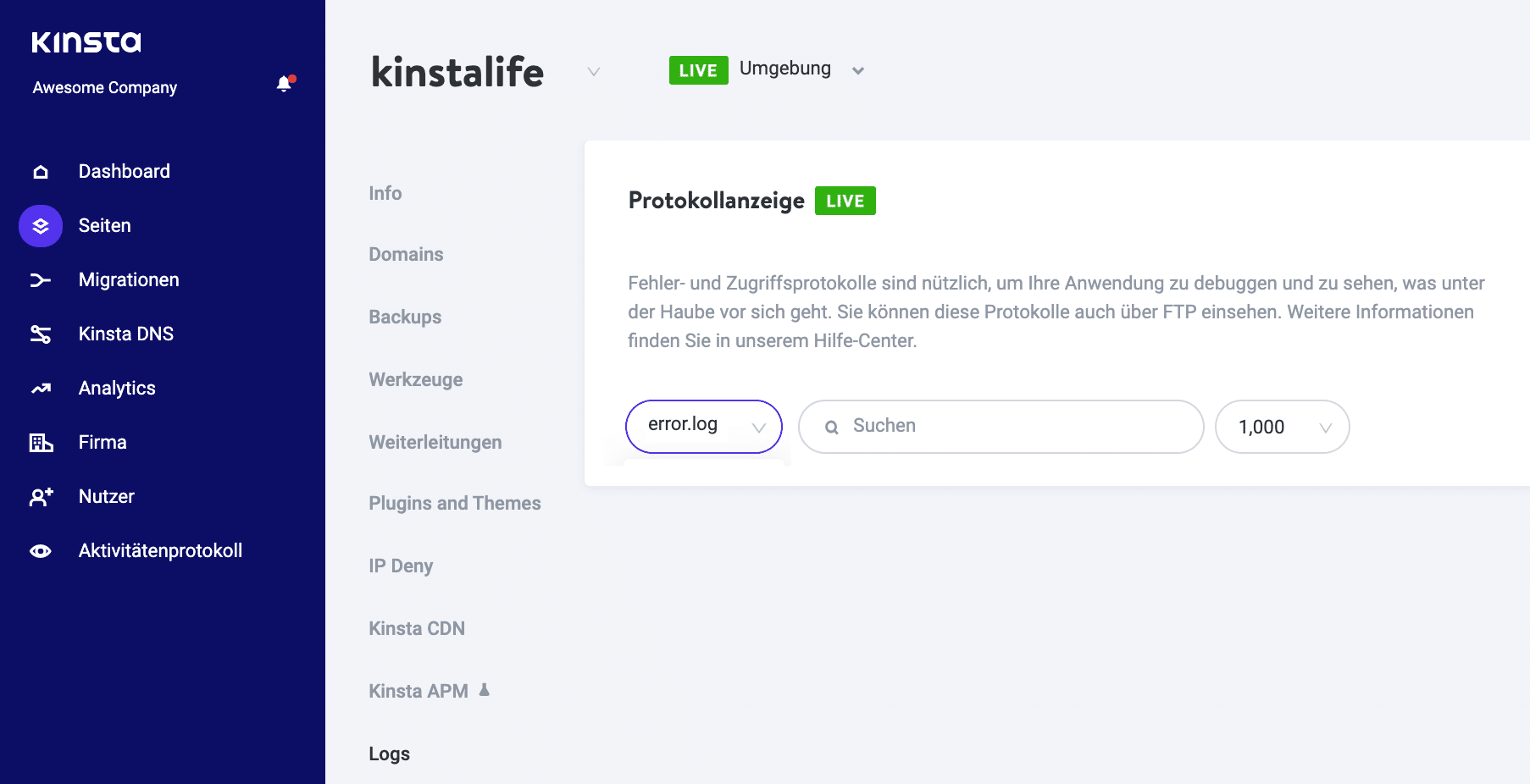Open the Umgebung environment dropdown
This screenshot has height=784, width=1530.
[x=858, y=69]
